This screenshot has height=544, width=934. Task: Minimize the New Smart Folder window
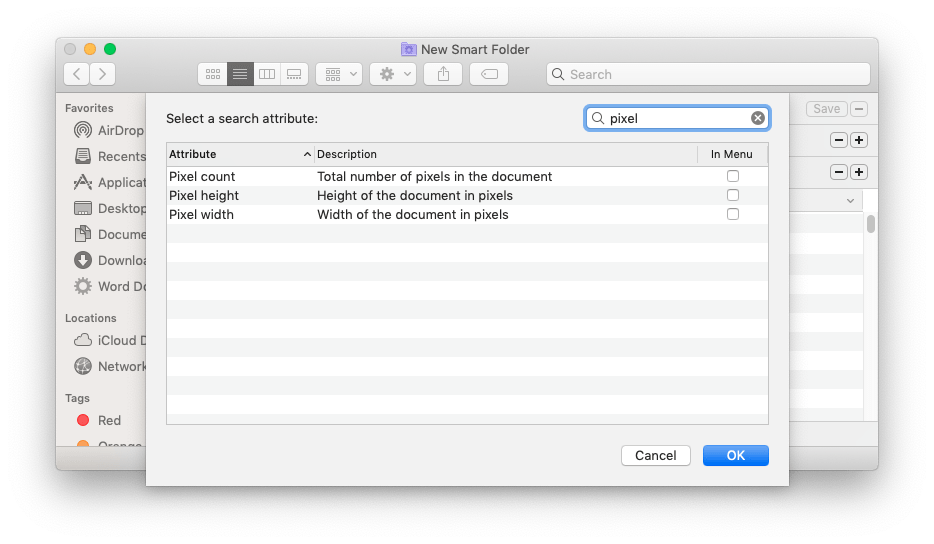(x=90, y=49)
